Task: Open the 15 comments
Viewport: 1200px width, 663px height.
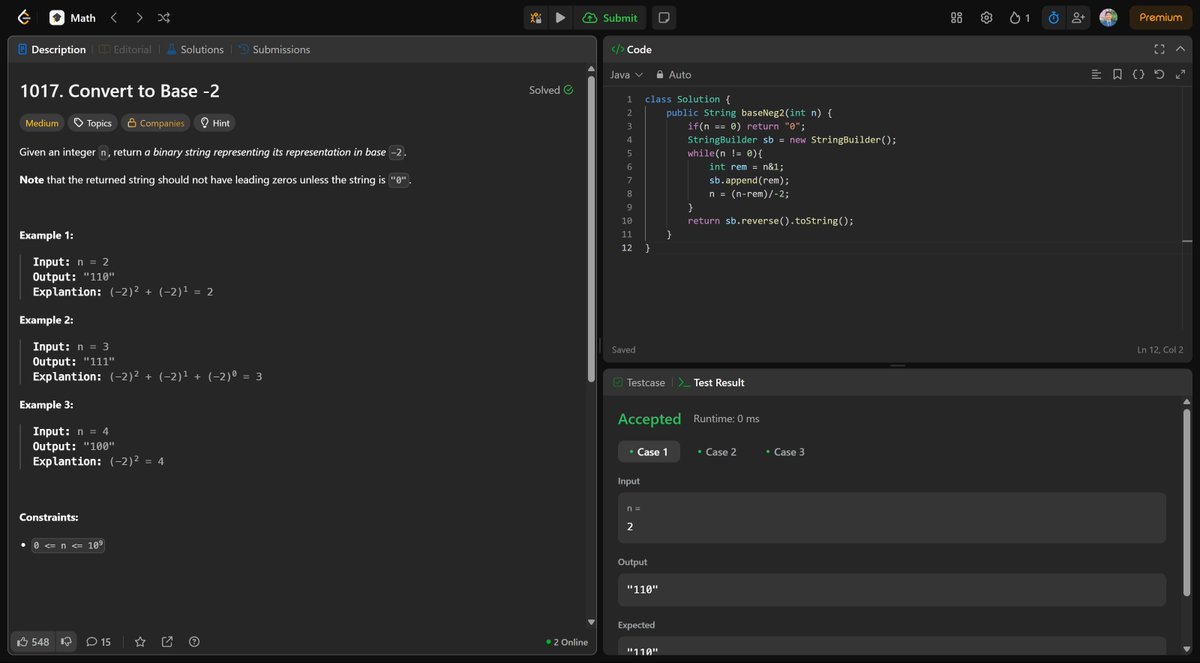Action: pos(98,641)
